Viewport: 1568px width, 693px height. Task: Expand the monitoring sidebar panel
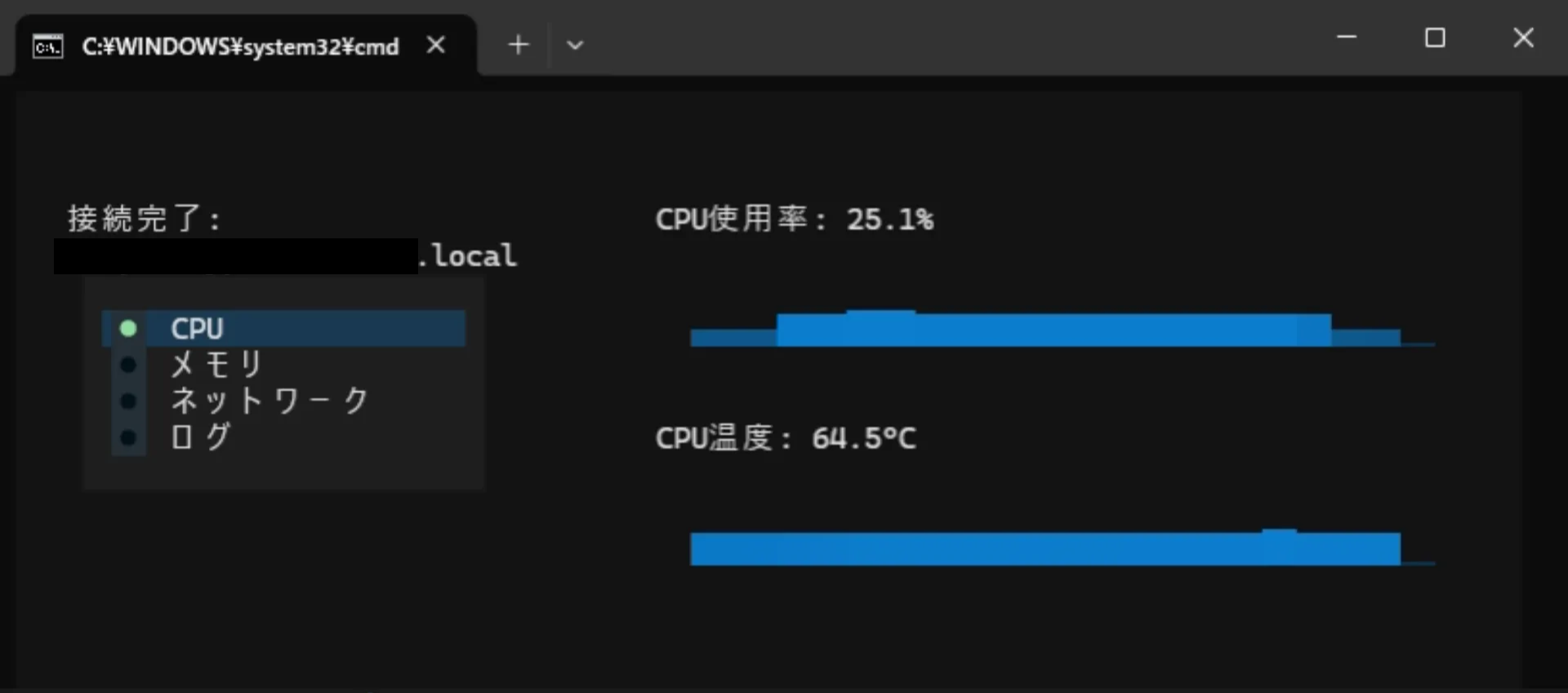click(x=283, y=382)
